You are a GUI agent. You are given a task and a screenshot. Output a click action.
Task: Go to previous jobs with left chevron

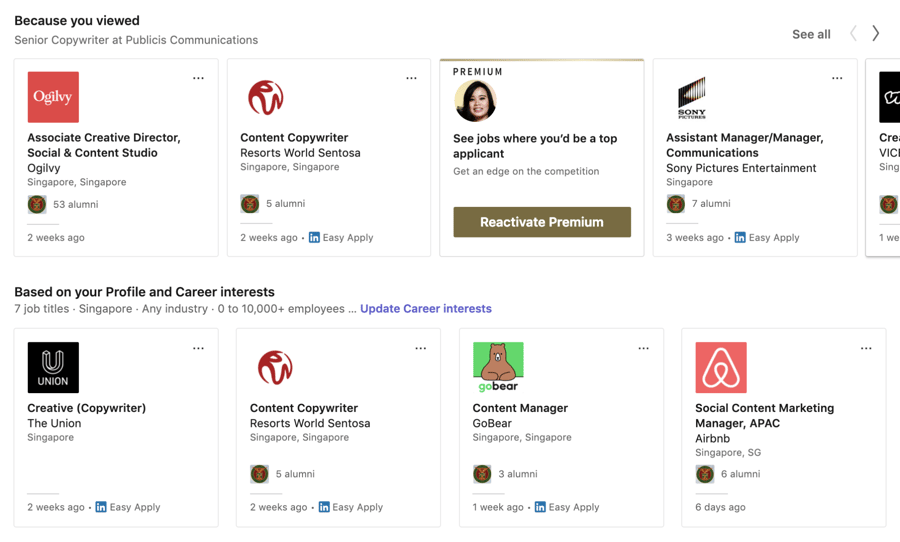pos(854,33)
